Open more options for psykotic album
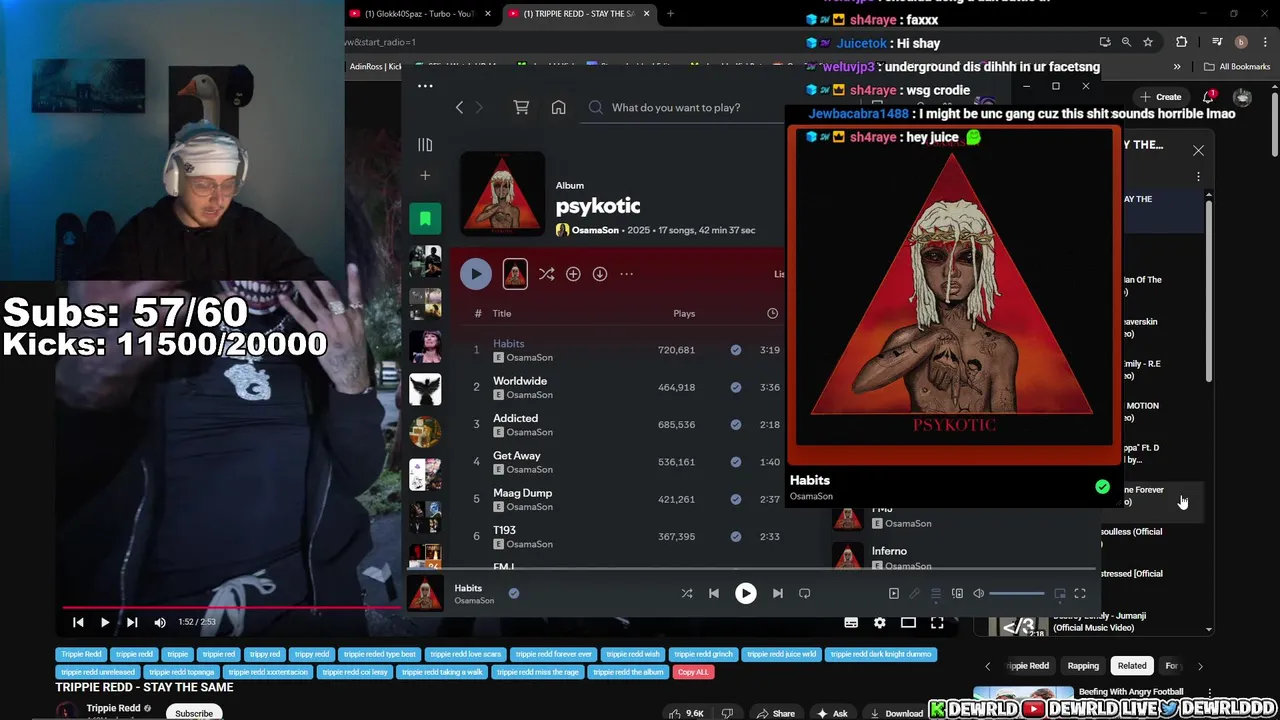The height and width of the screenshot is (720, 1280). click(x=627, y=274)
